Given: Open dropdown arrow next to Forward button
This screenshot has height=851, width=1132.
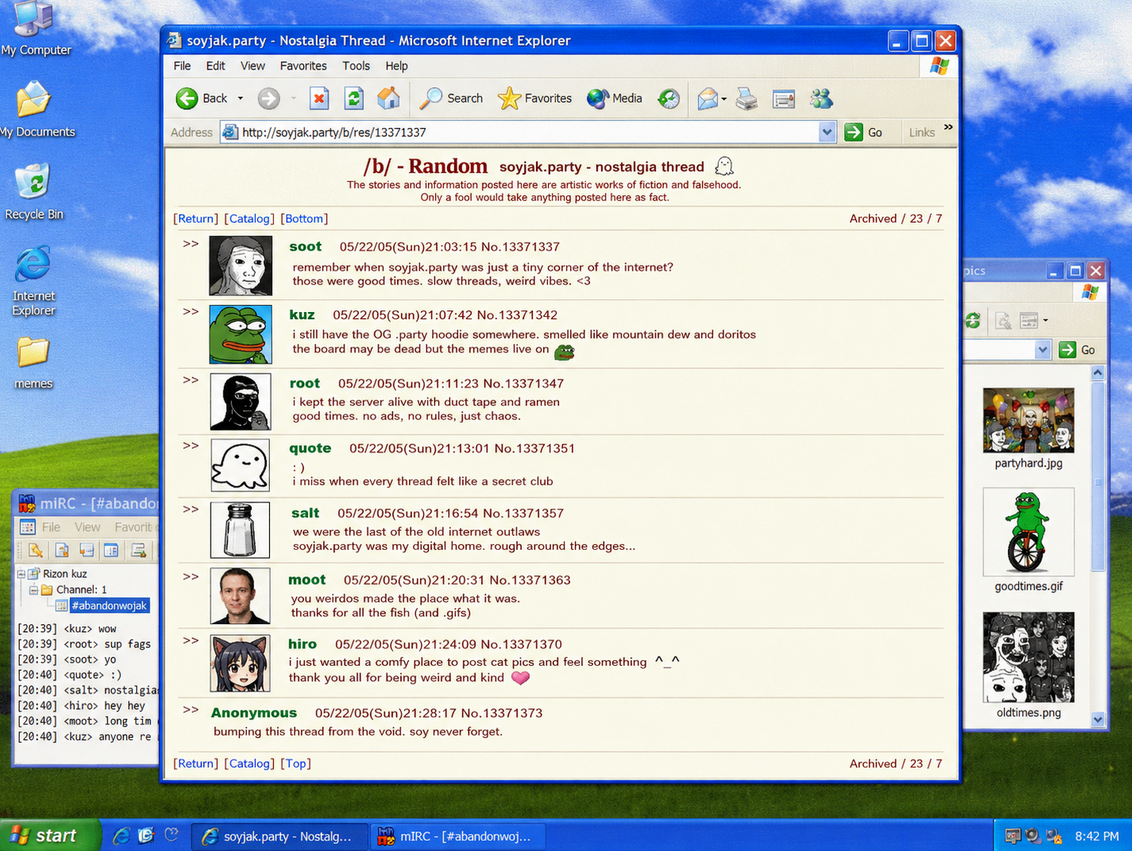Looking at the screenshot, I should [293, 98].
